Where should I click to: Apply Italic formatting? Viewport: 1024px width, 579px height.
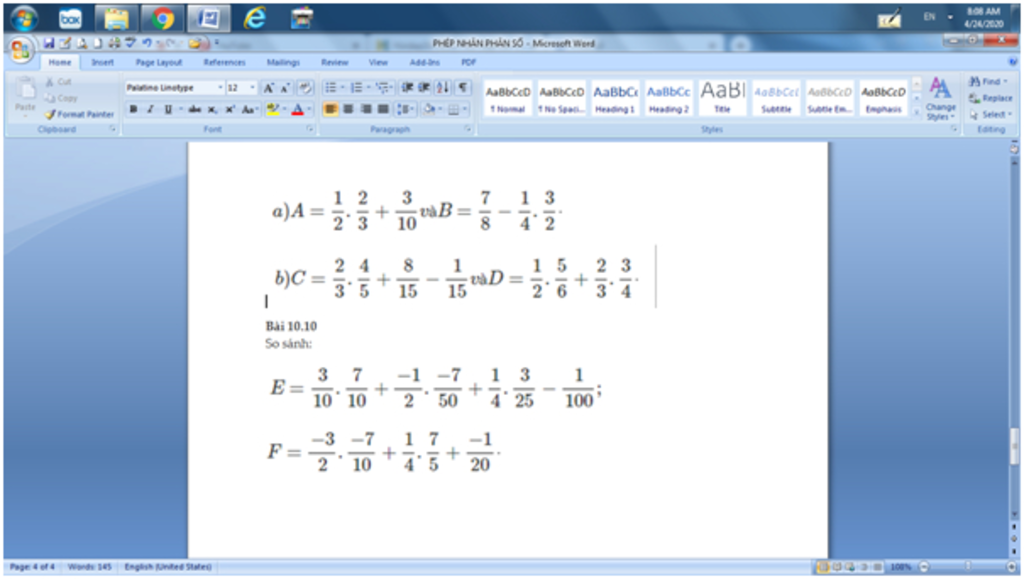tap(150, 109)
